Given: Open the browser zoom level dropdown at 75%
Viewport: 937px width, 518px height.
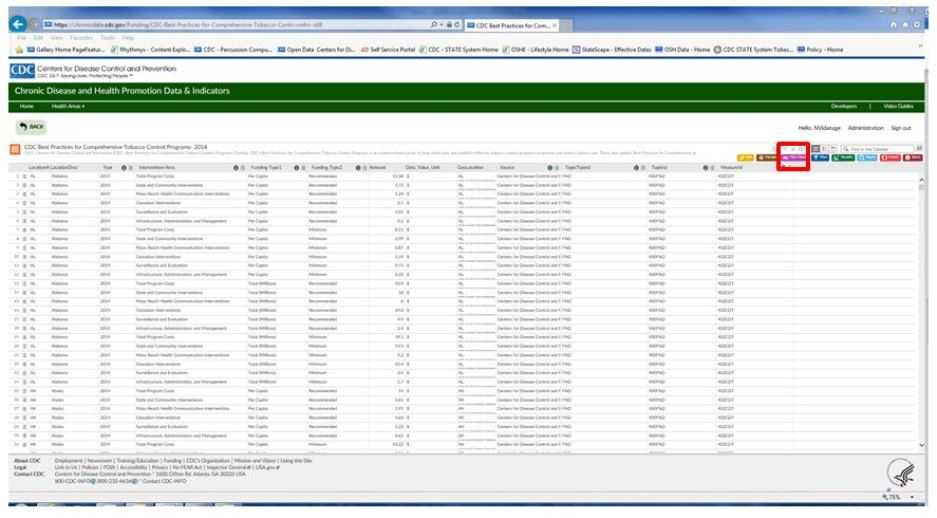Looking at the screenshot, I should (912, 497).
